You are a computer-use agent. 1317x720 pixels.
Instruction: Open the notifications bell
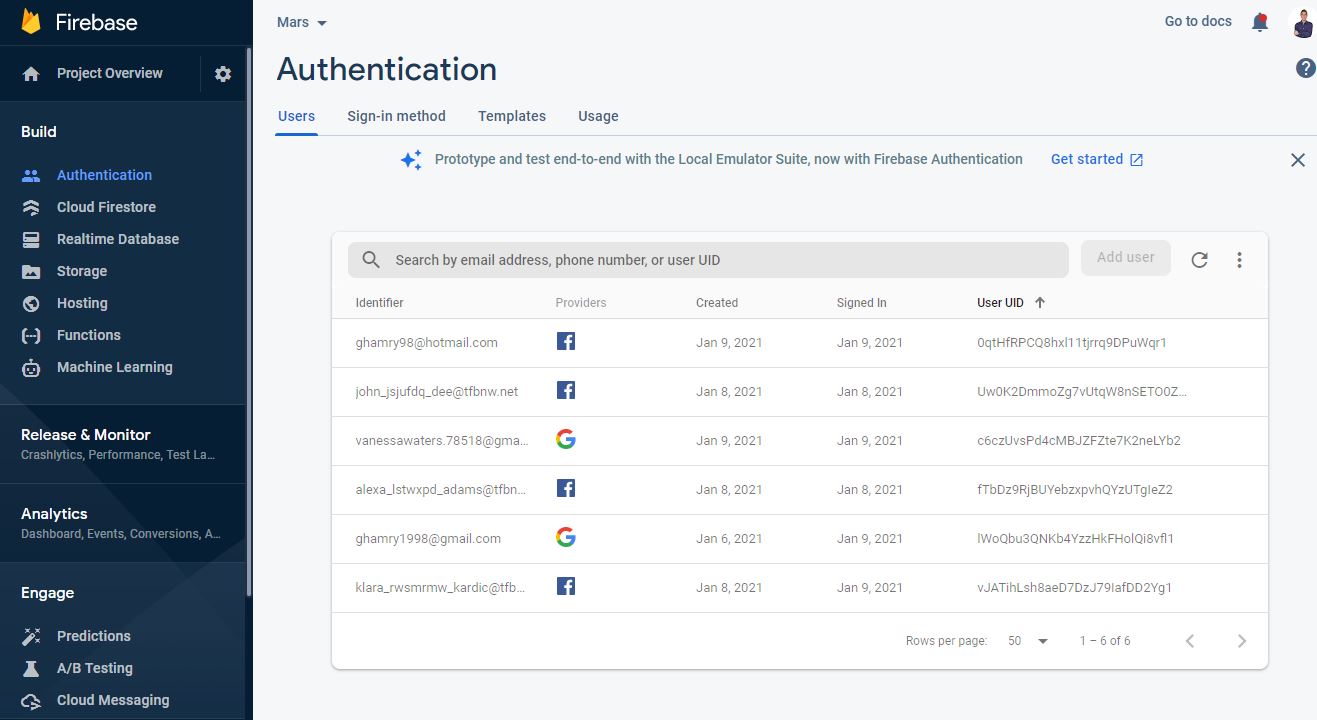(x=1260, y=22)
